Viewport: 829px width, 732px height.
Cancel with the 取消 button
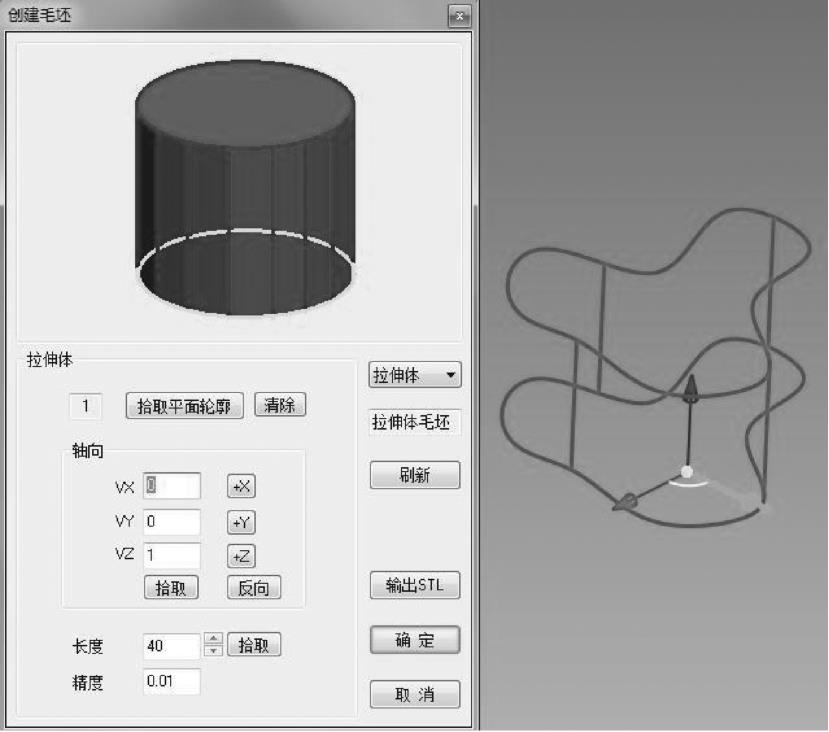tap(415, 694)
